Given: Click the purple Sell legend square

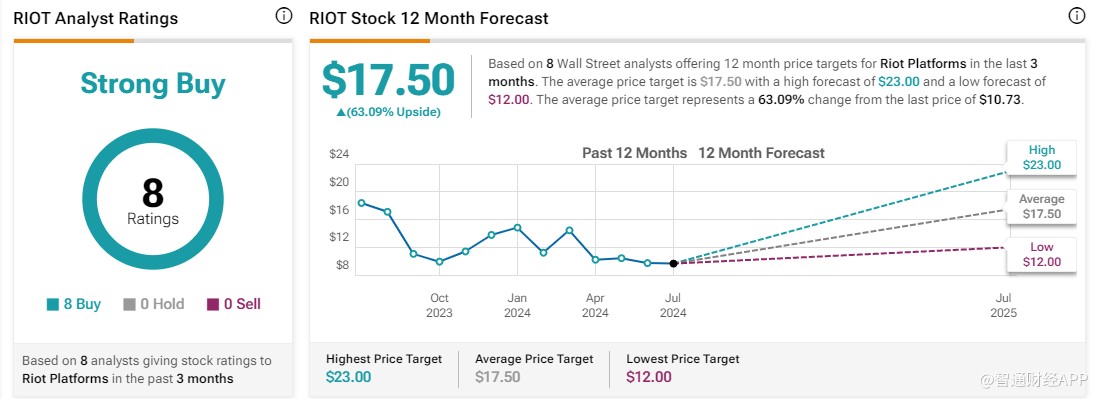Looking at the screenshot, I should coord(213,304).
